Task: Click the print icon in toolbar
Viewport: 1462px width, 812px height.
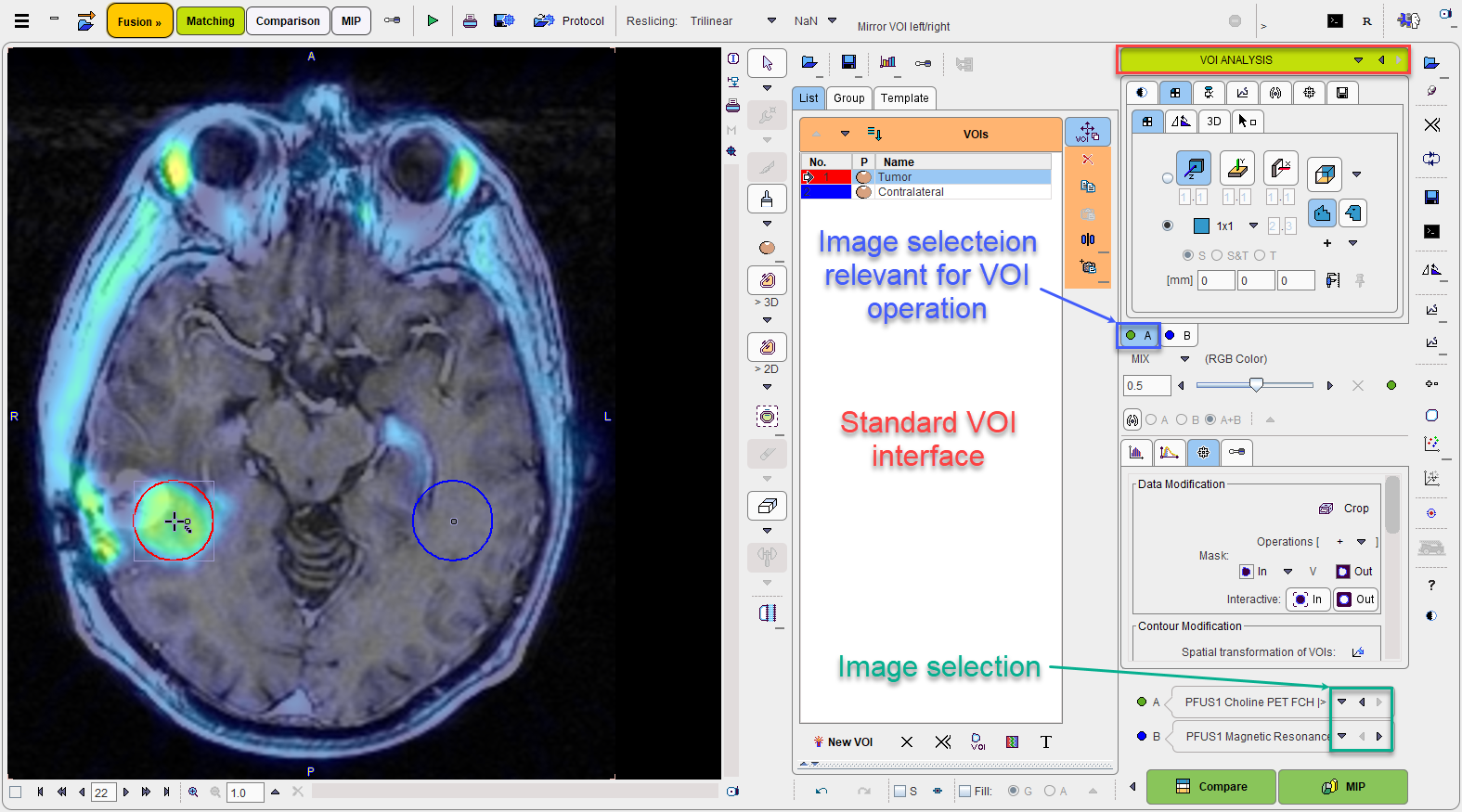Action: (471, 20)
